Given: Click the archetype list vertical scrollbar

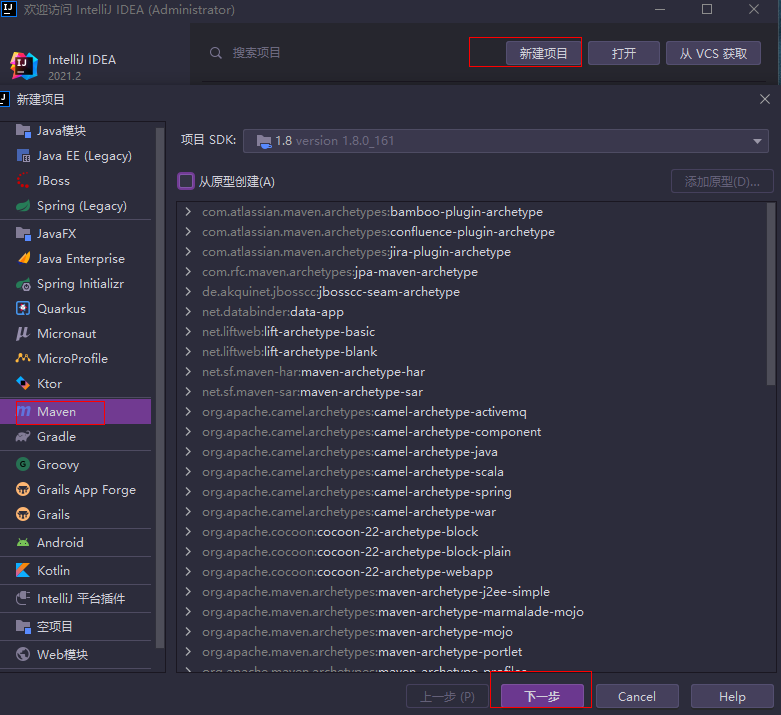Looking at the screenshot, I should 771,294.
